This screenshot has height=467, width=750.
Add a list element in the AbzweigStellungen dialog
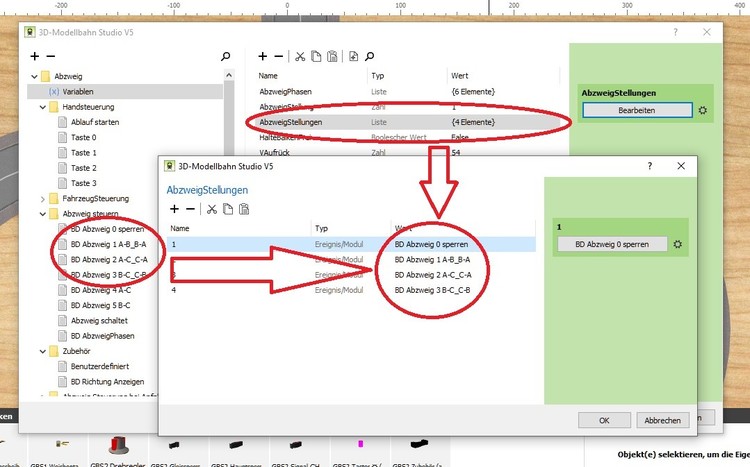pyautogui.click(x=175, y=209)
